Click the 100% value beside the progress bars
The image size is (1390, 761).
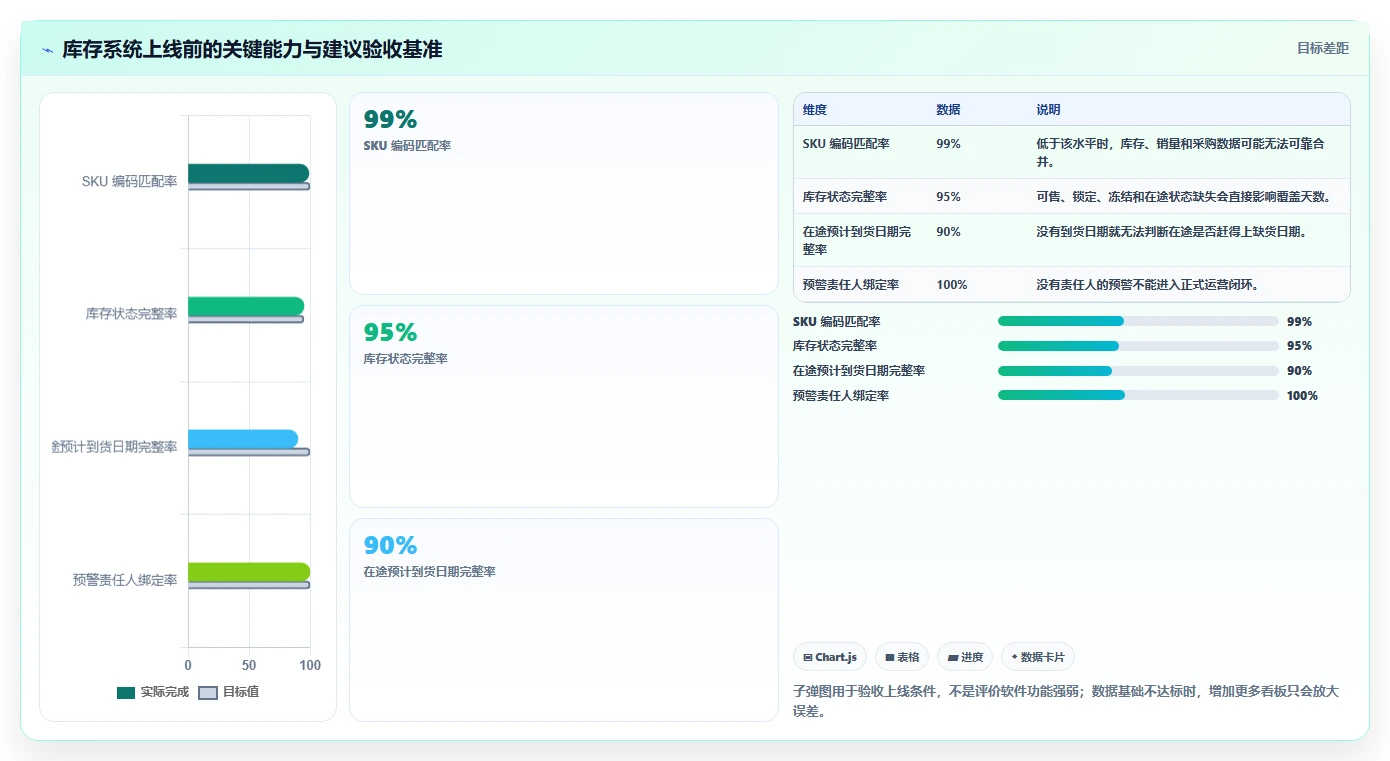[1302, 396]
